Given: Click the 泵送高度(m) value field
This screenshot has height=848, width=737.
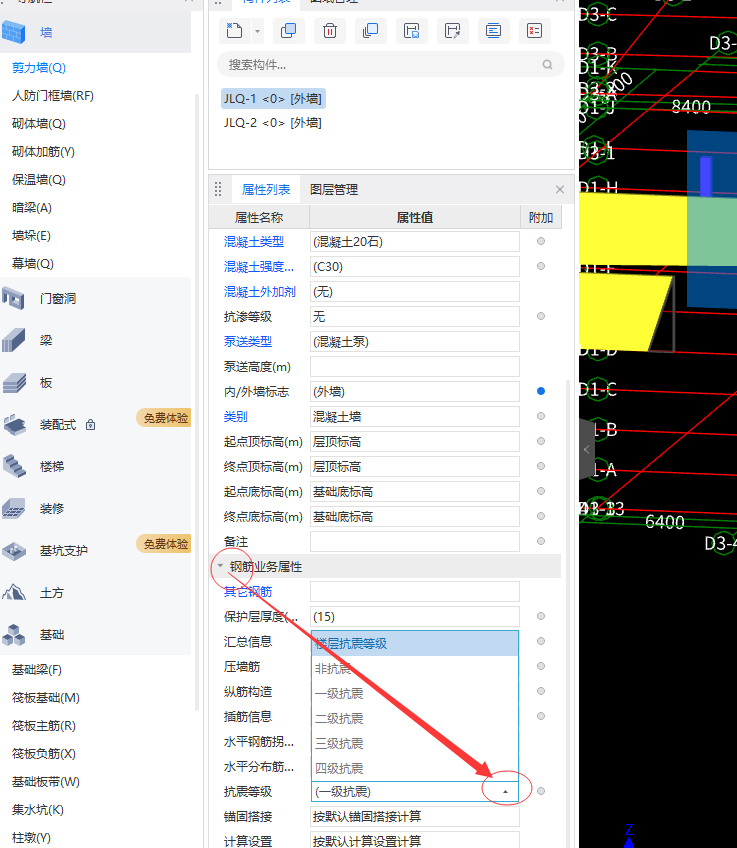Looking at the screenshot, I should [415, 367].
